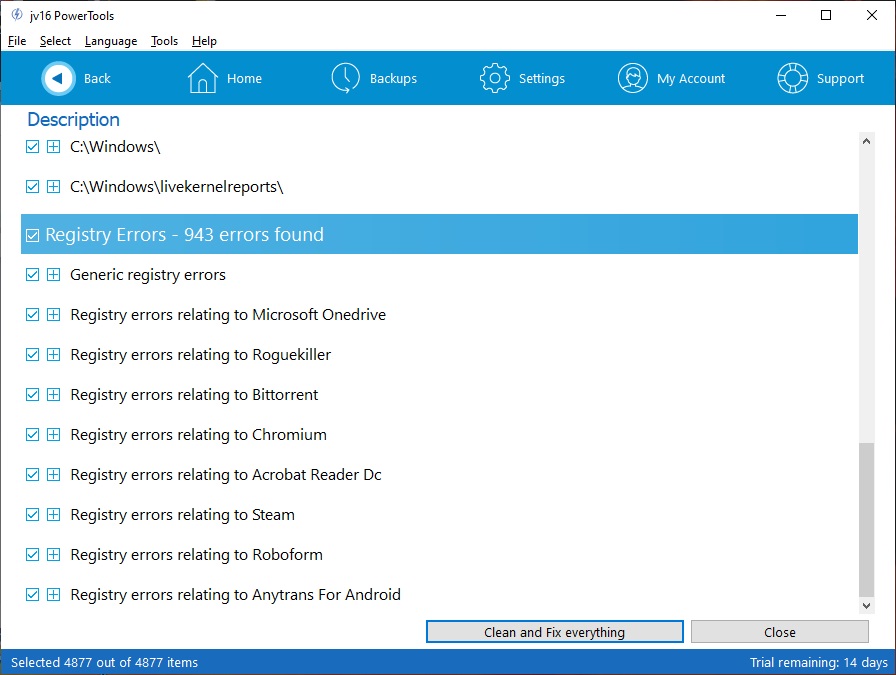Select the Registry errors relating to Chromium text
This screenshot has height=675, width=896.
pyautogui.click(x=198, y=435)
